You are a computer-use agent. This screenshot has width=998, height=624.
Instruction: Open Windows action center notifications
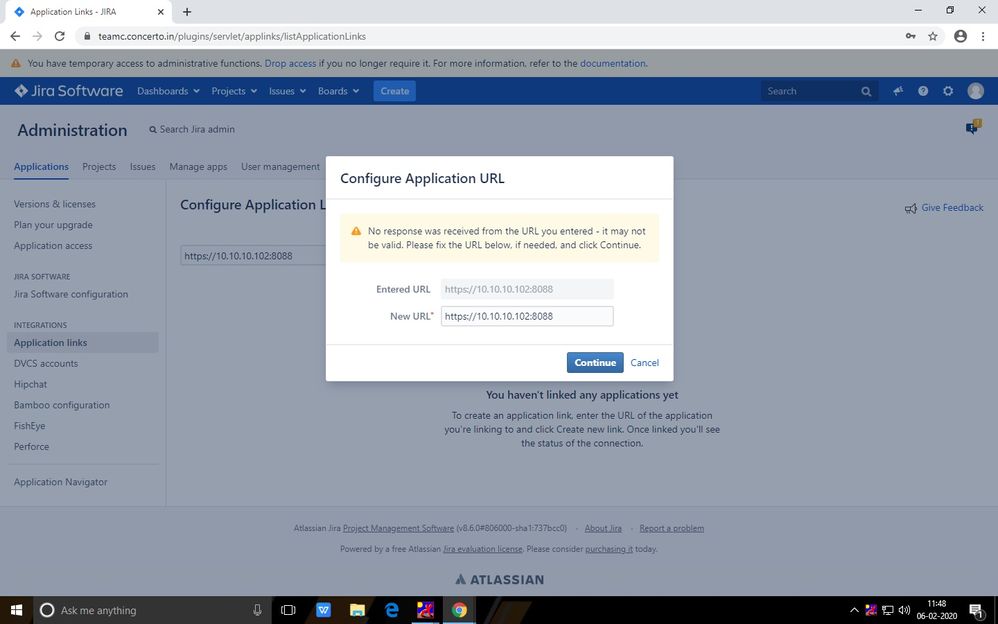point(977,611)
